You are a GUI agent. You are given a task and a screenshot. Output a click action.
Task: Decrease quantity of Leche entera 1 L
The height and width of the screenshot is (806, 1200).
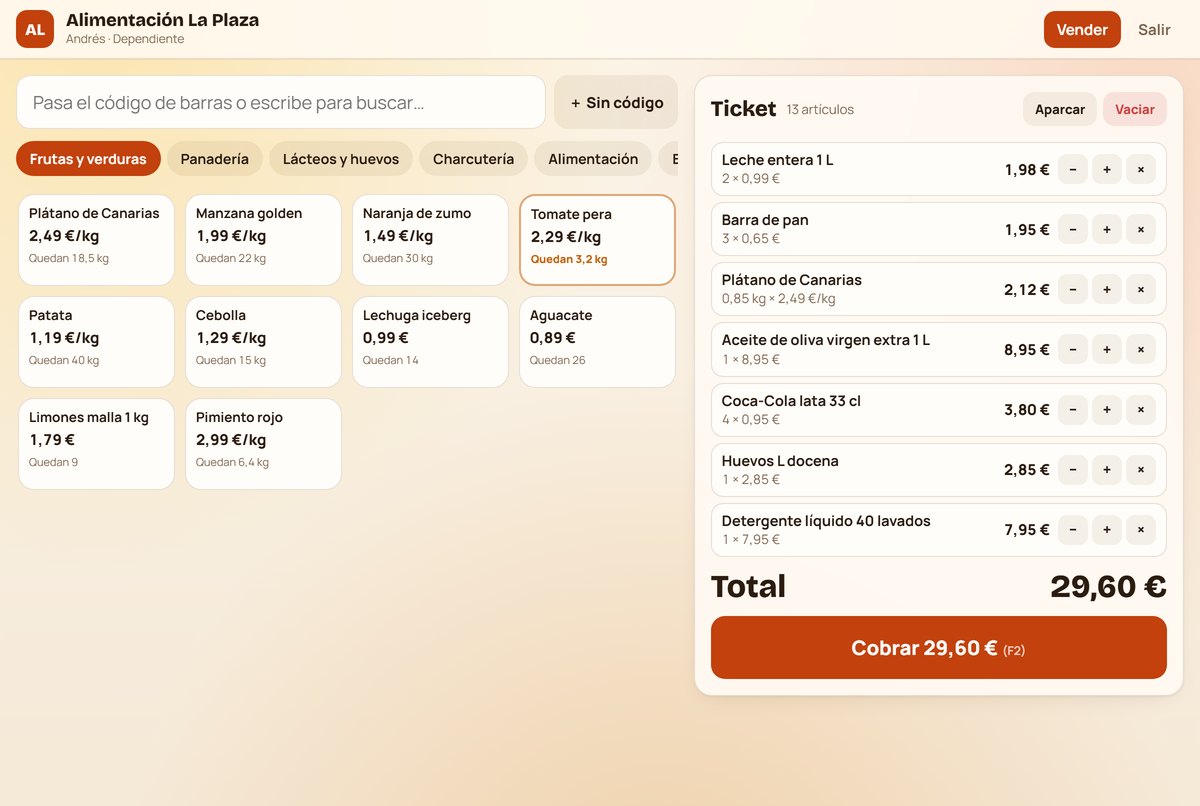1072,170
